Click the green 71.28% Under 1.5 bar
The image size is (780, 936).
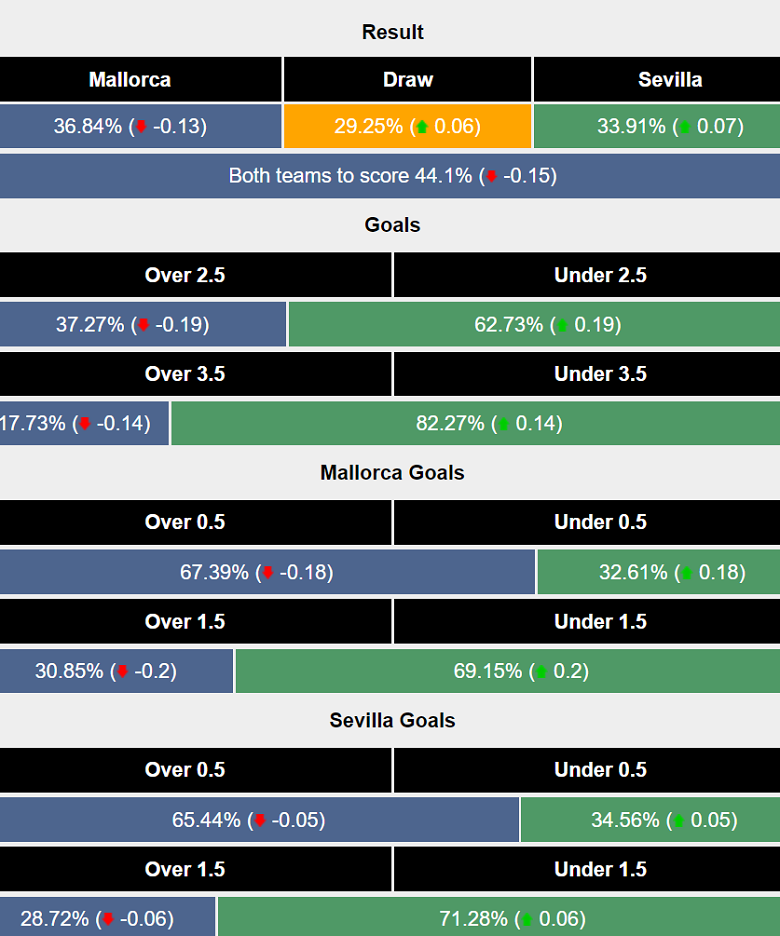pyautogui.click(x=498, y=919)
